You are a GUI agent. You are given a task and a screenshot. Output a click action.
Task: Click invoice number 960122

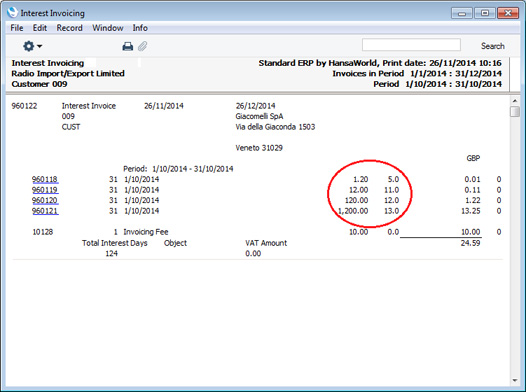pos(24,106)
